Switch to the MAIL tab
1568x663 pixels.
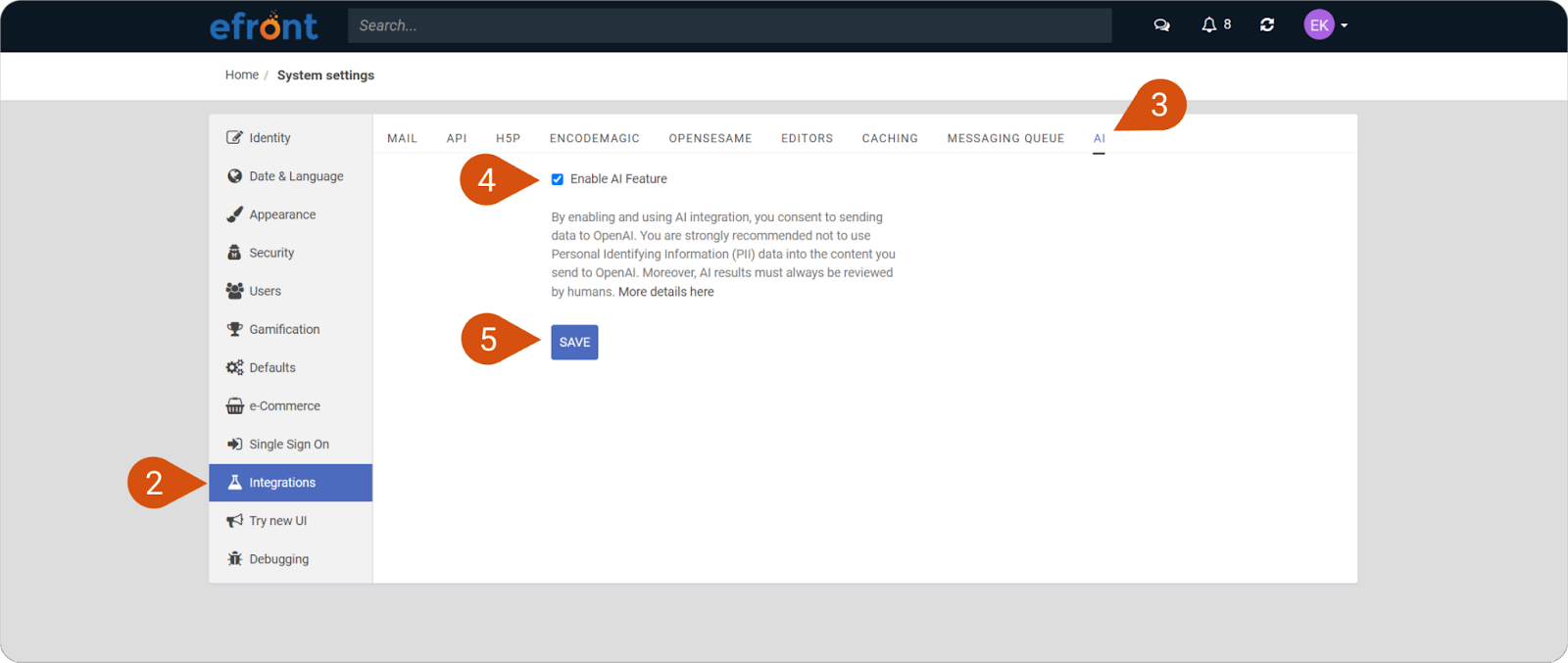(x=402, y=138)
